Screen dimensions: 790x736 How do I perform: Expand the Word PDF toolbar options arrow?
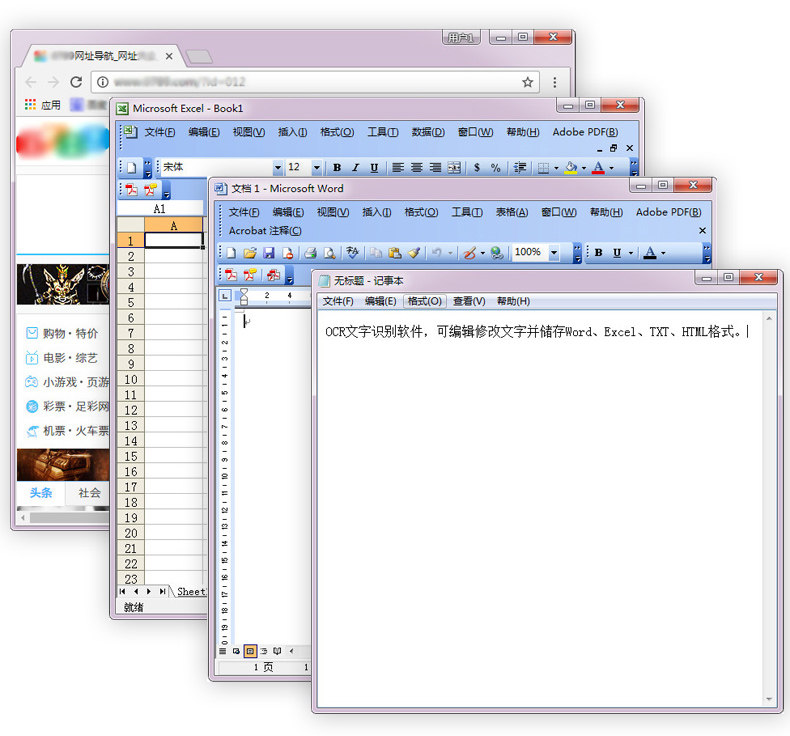290,276
